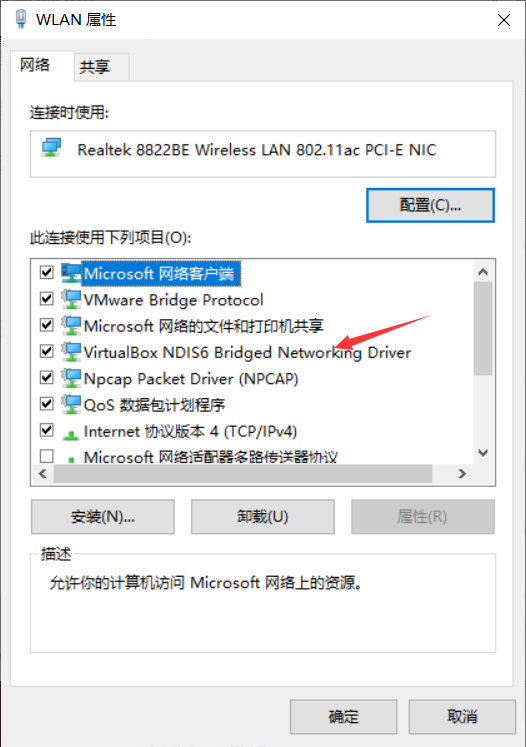The height and width of the screenshot is (747, 526).
Task: Click the VirtualBox NDIS6 Bridged Networking icon
Action: click(71, 352)
